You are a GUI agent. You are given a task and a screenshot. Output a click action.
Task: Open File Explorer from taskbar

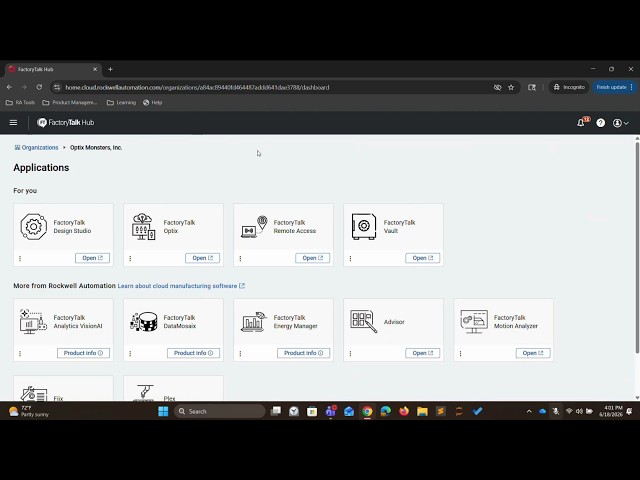pos(422,411)
